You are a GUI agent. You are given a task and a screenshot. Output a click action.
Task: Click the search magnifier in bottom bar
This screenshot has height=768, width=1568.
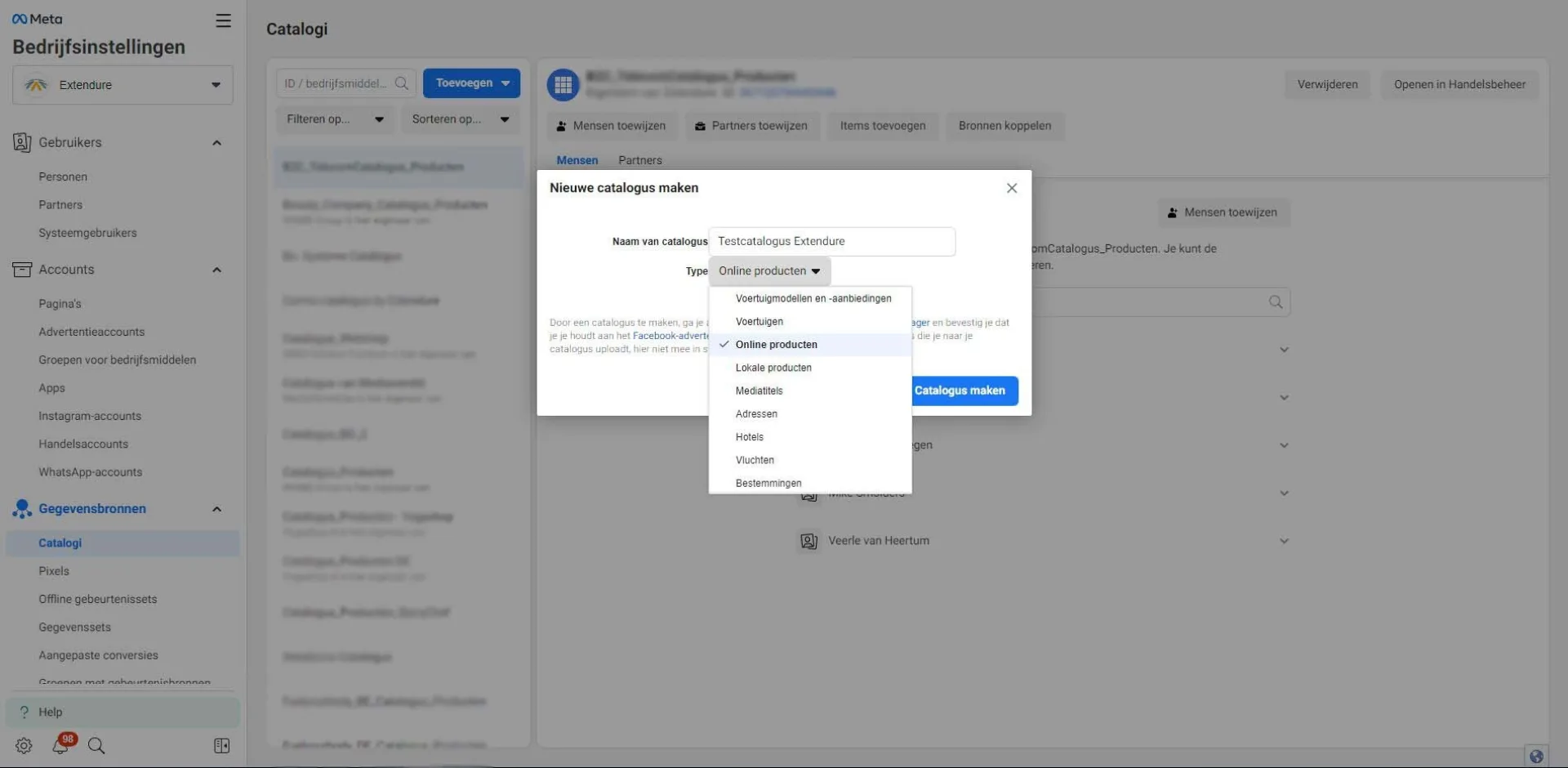point(96,745)
